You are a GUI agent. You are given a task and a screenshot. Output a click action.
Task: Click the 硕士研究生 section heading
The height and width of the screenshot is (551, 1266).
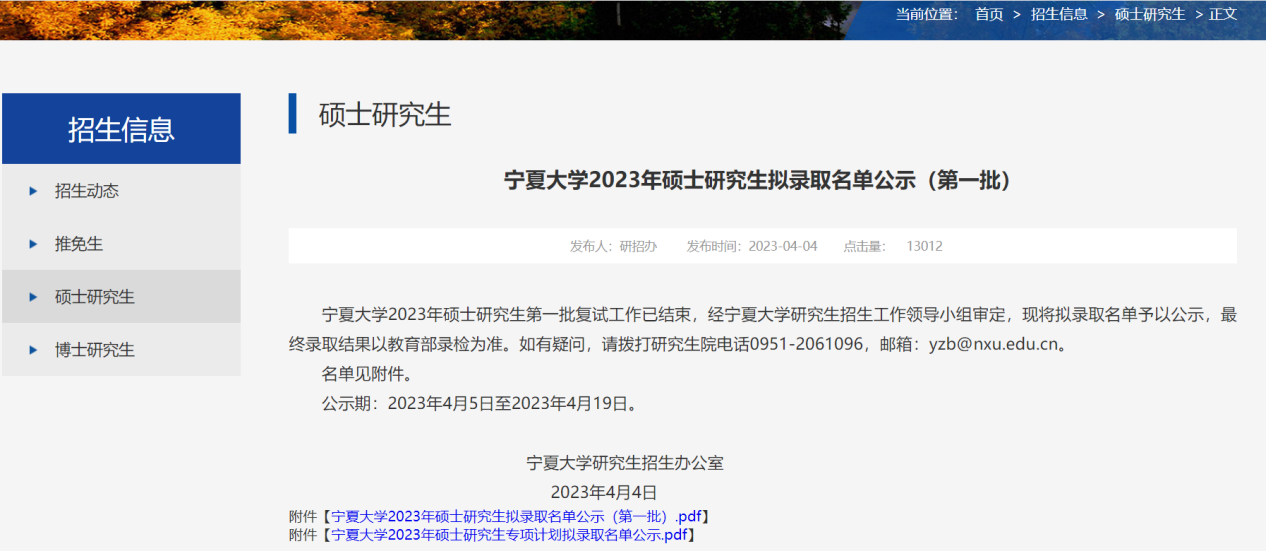pyautogui.click(x=385, y=114)
